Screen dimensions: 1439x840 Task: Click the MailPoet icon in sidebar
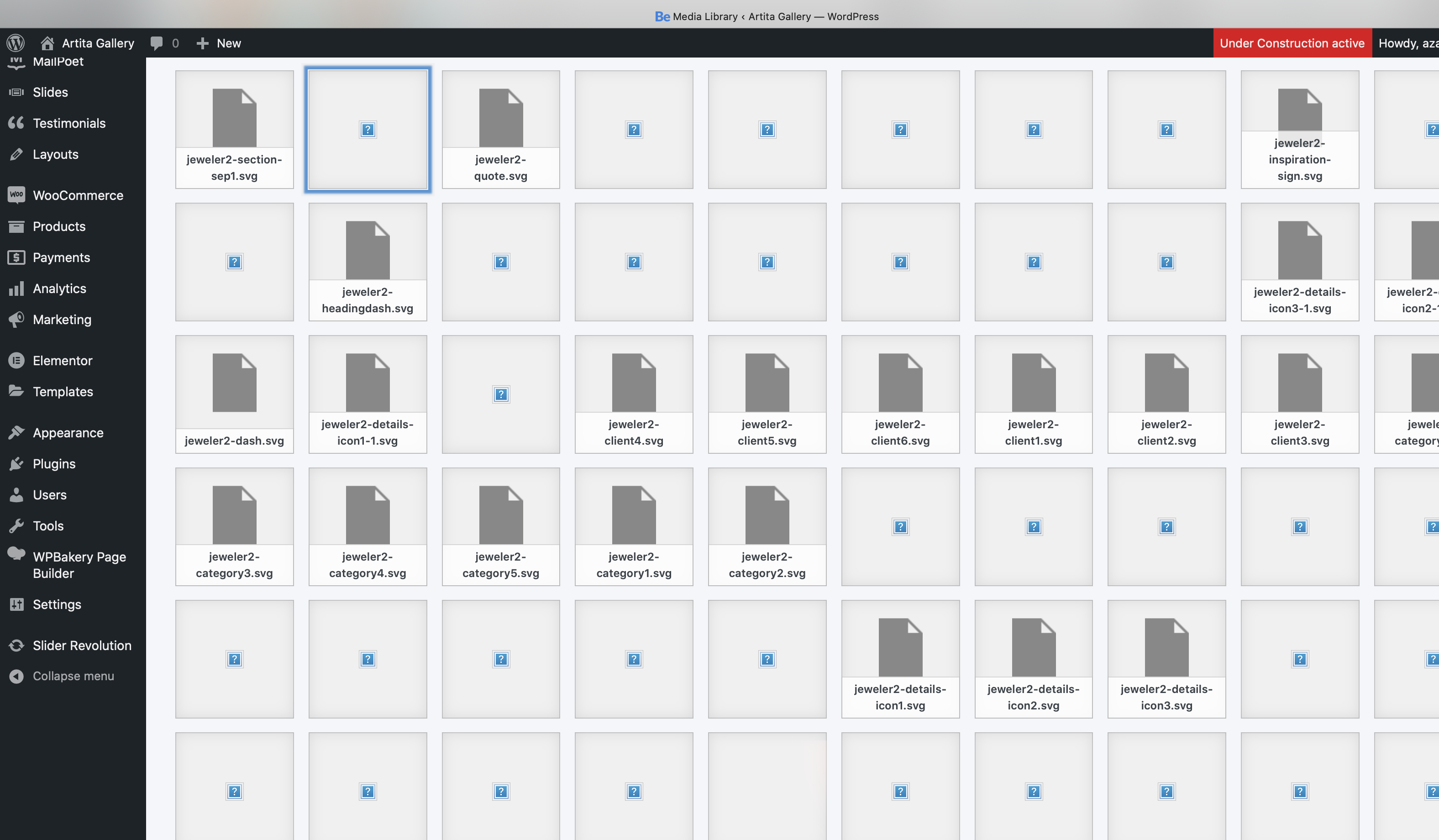pos(16,61)
